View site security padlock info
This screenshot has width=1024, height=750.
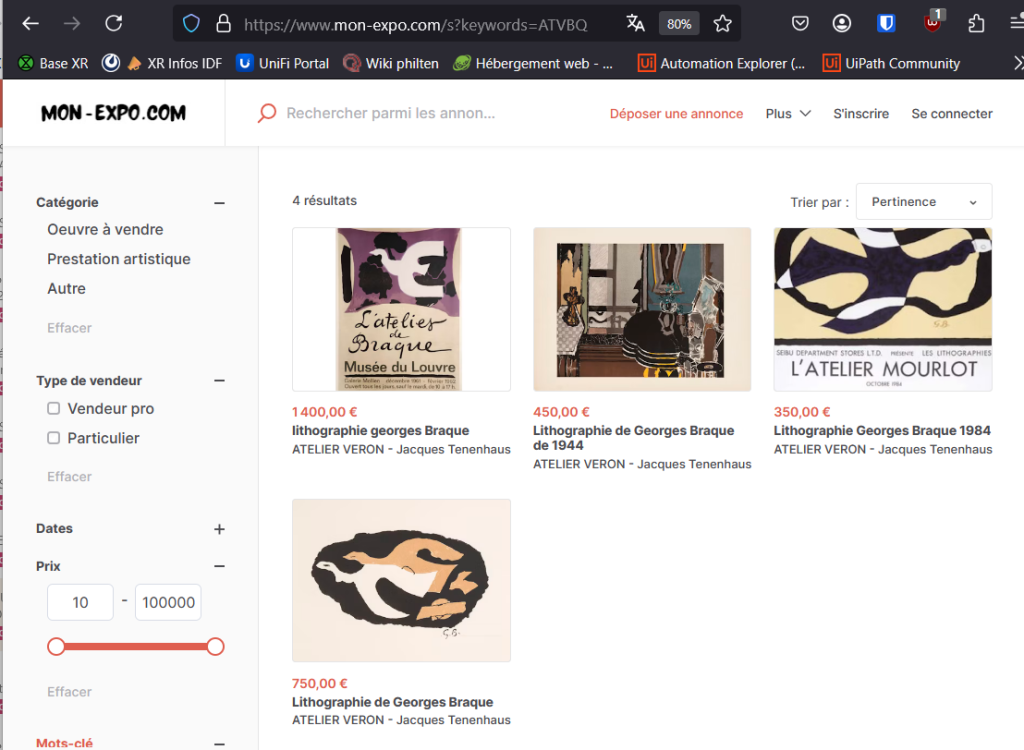pos(223,24)
